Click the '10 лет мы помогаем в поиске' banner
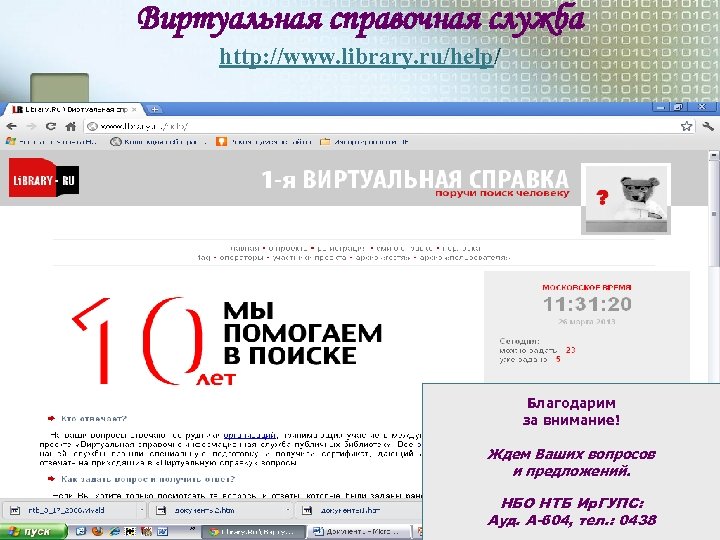This screenshot has height=540, width=720. pyautogui.click(x=227, y=341)
